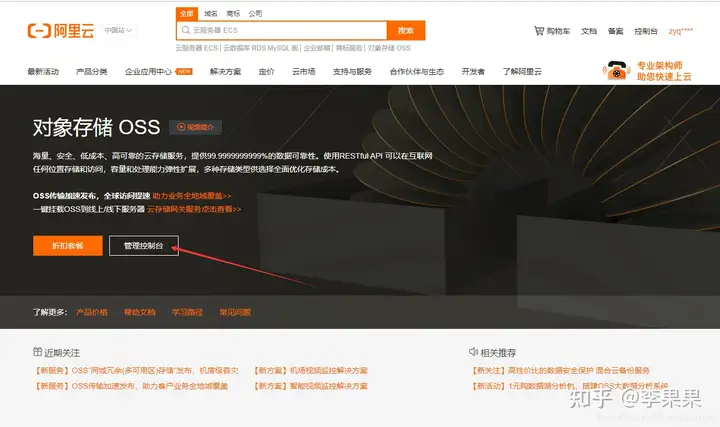
Task: Select the 域名 search tab
Action: pos(211,14)
